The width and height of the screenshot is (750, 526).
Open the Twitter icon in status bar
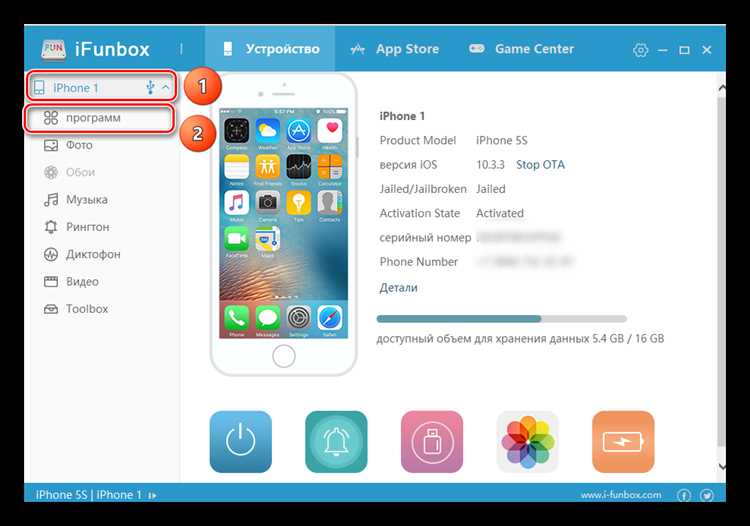point(706,495)
